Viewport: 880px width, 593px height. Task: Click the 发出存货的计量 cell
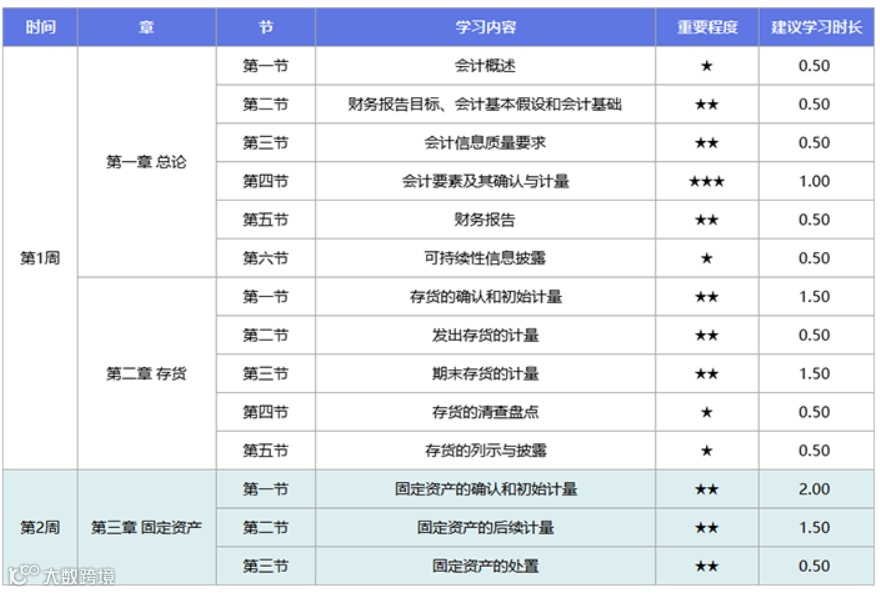point(485,335)
